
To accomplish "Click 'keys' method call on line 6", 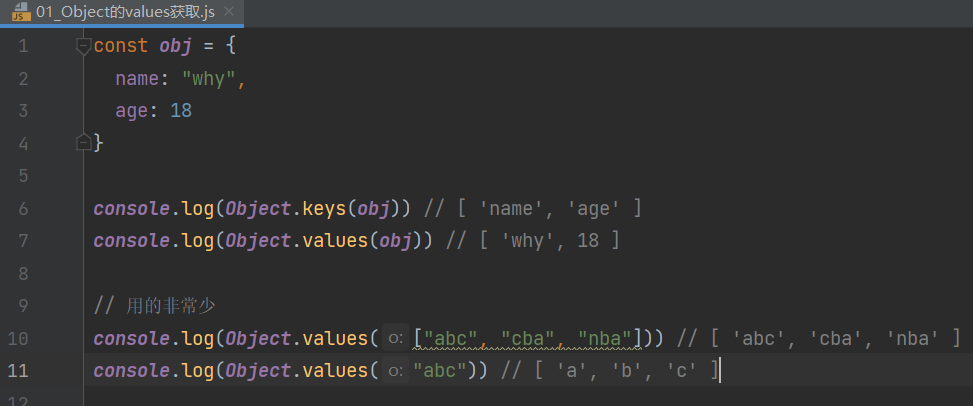I will [x=324, y=209].
